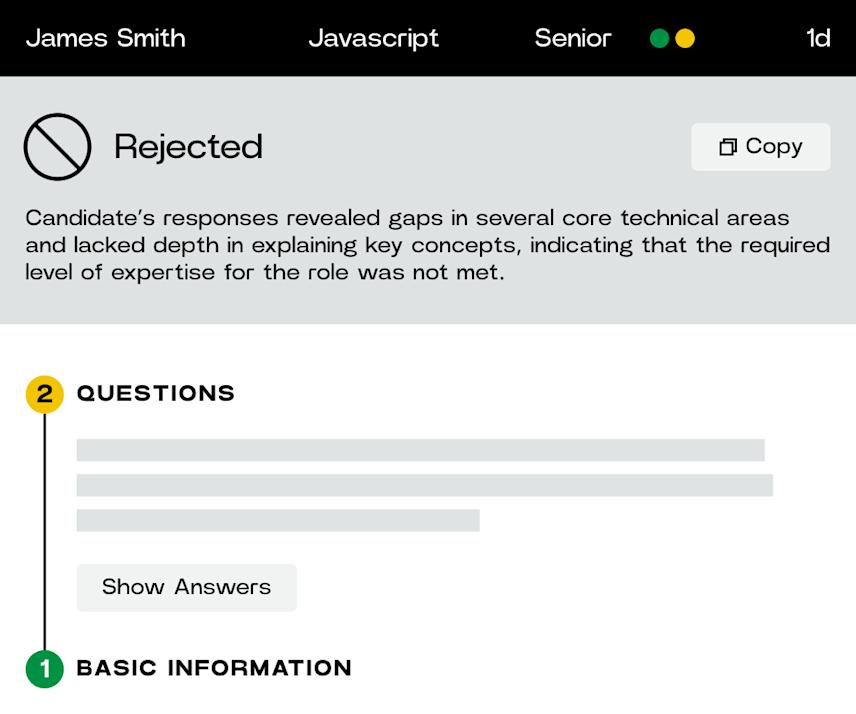Click the copy icon beside Copy label

729,146
